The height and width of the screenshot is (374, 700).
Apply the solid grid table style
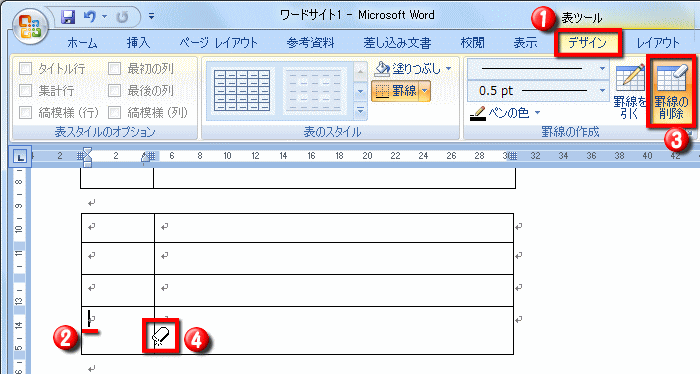tap(242, 91)
